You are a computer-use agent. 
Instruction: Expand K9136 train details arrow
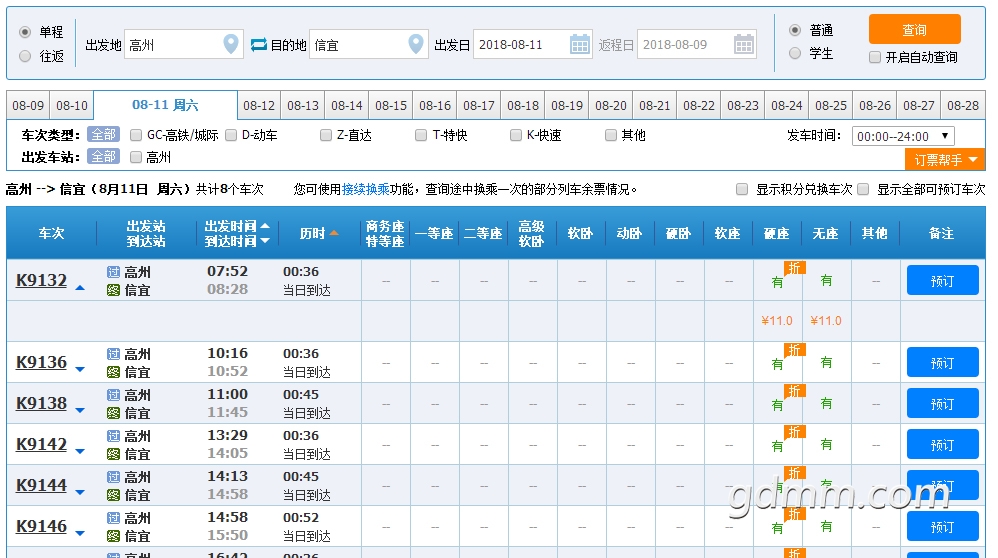point(80,370)
